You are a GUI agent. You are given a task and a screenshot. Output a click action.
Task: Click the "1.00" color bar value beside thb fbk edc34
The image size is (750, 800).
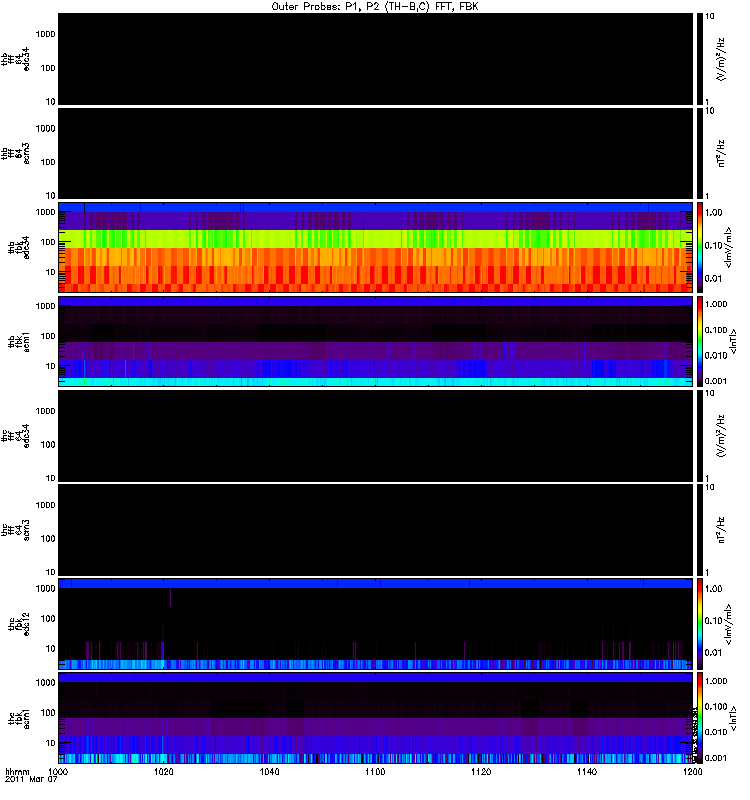713,212
